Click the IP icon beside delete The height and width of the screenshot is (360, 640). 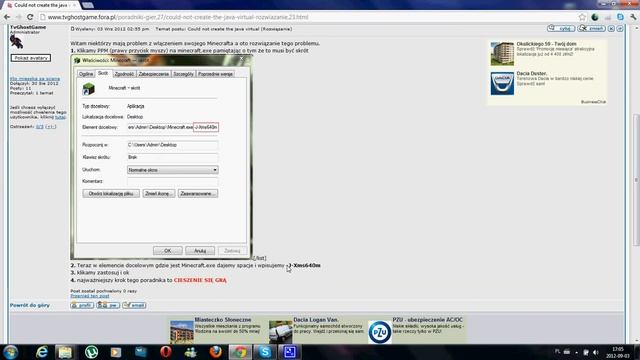tap(620, 29)
